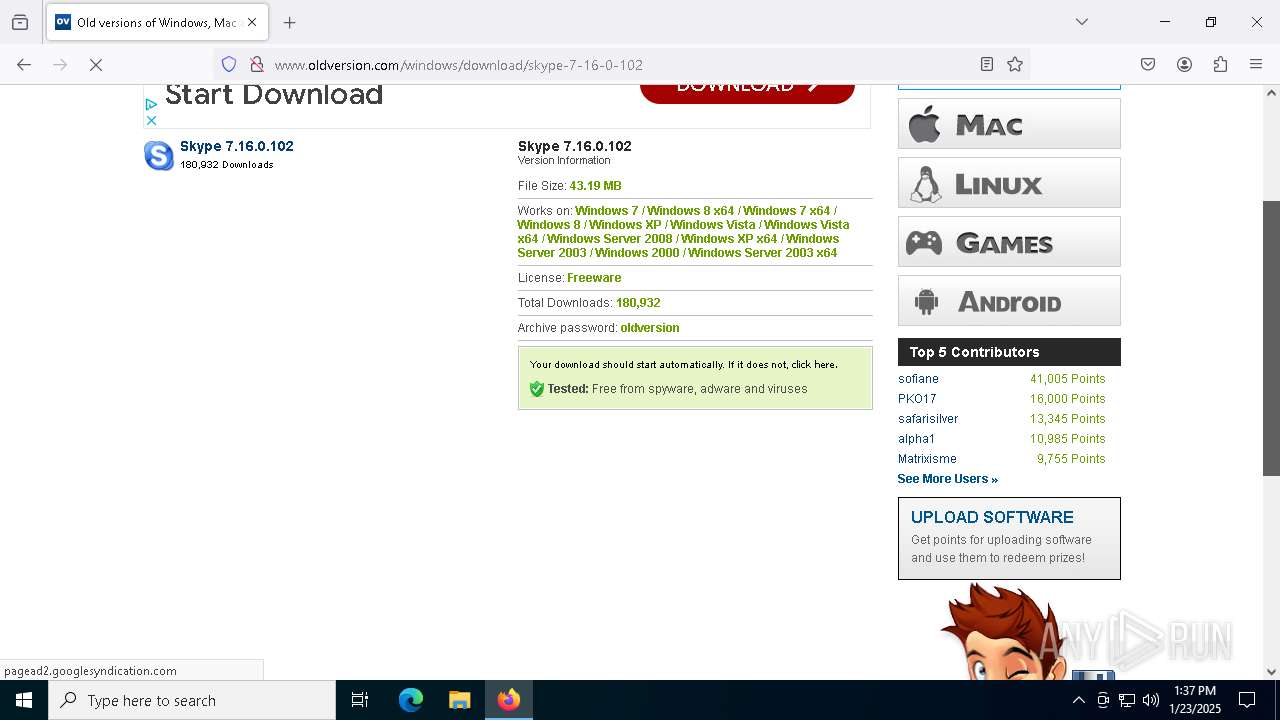Open contributor sofiane profile
The height and width of the screenshot is (720, 1280).
tap(918, 379)
